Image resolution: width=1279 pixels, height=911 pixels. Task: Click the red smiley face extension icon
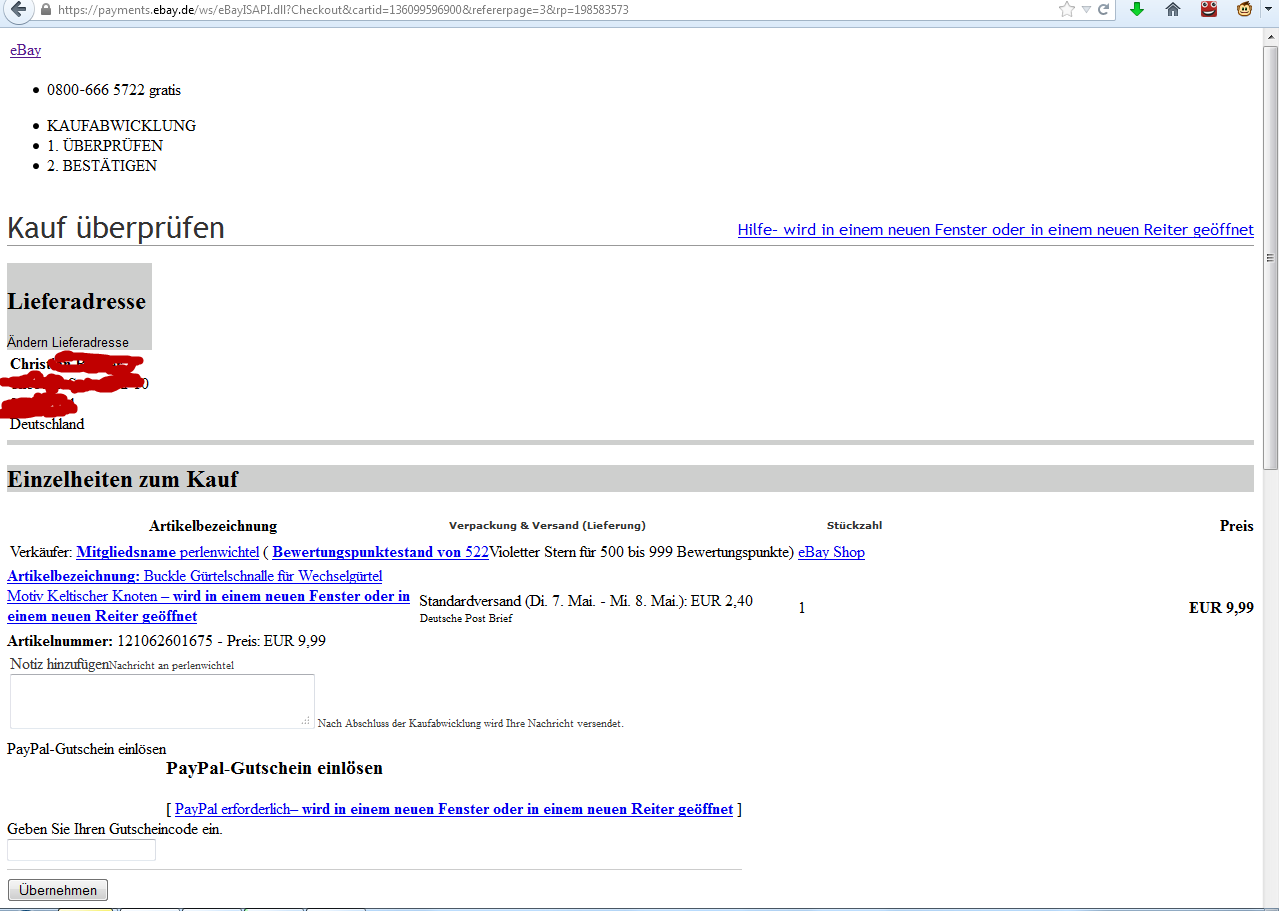[1209, 9]
